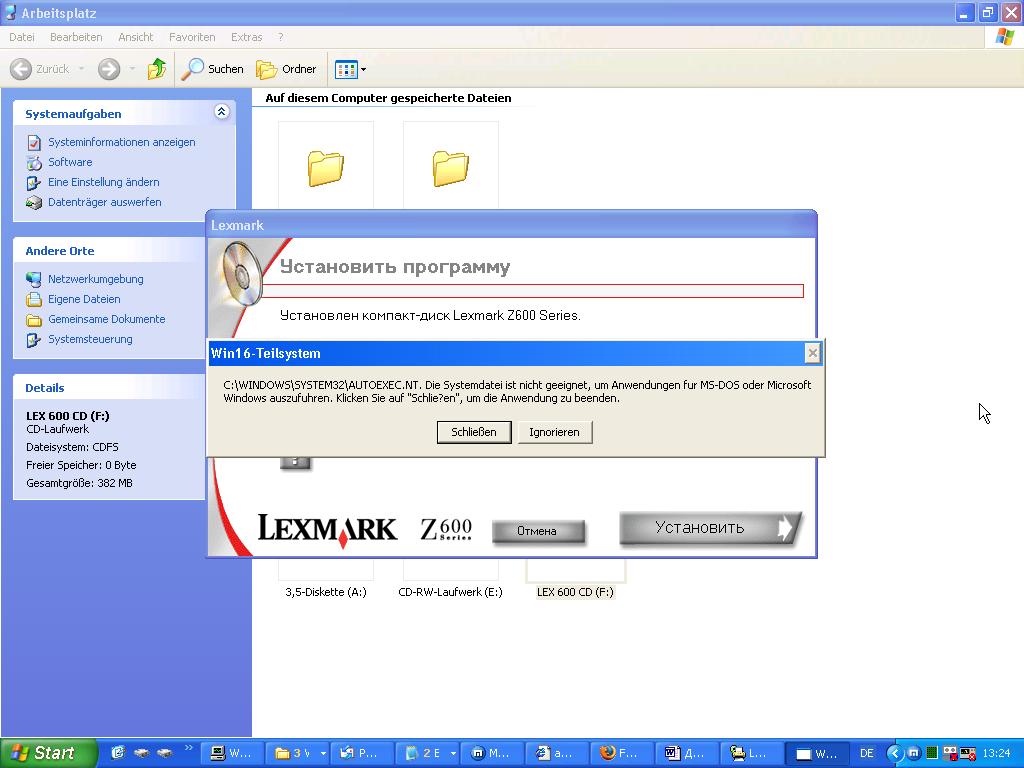Viewport: 1024px width, 768px height.
Task: Click the Отмена button in Lexmark installer
Action: (x=537, y=531)
